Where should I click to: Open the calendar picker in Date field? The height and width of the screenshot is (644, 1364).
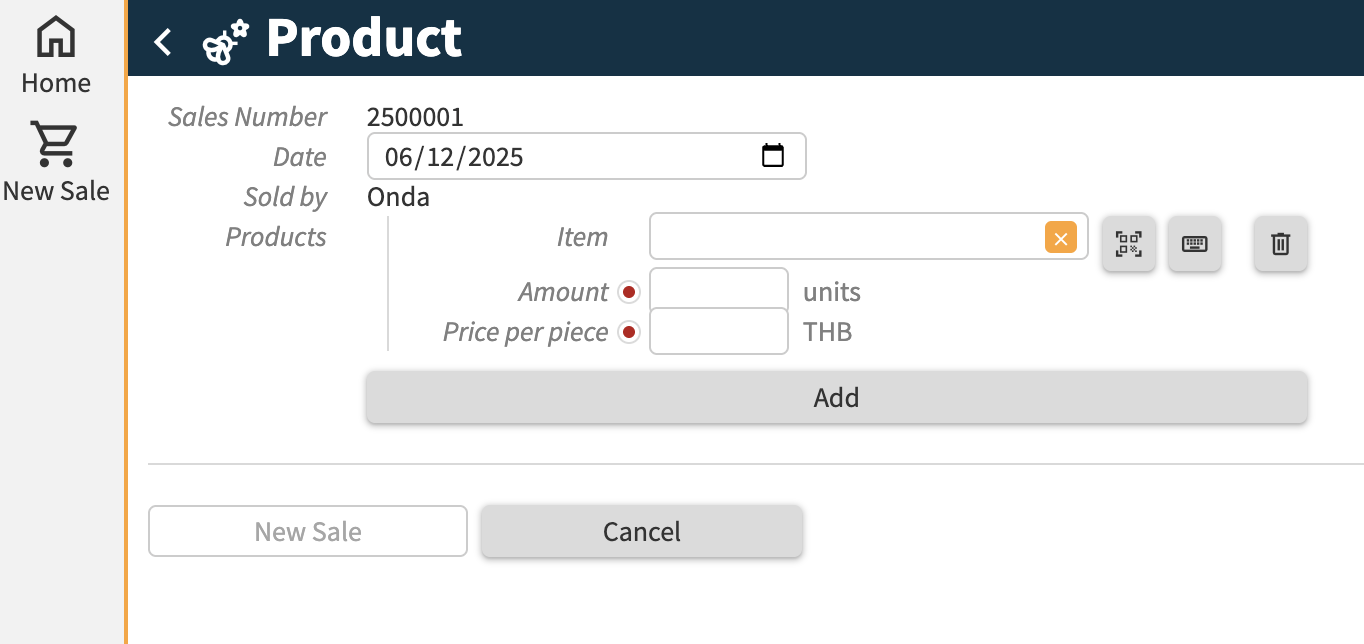pyautogui.click(x=773, y=156)
